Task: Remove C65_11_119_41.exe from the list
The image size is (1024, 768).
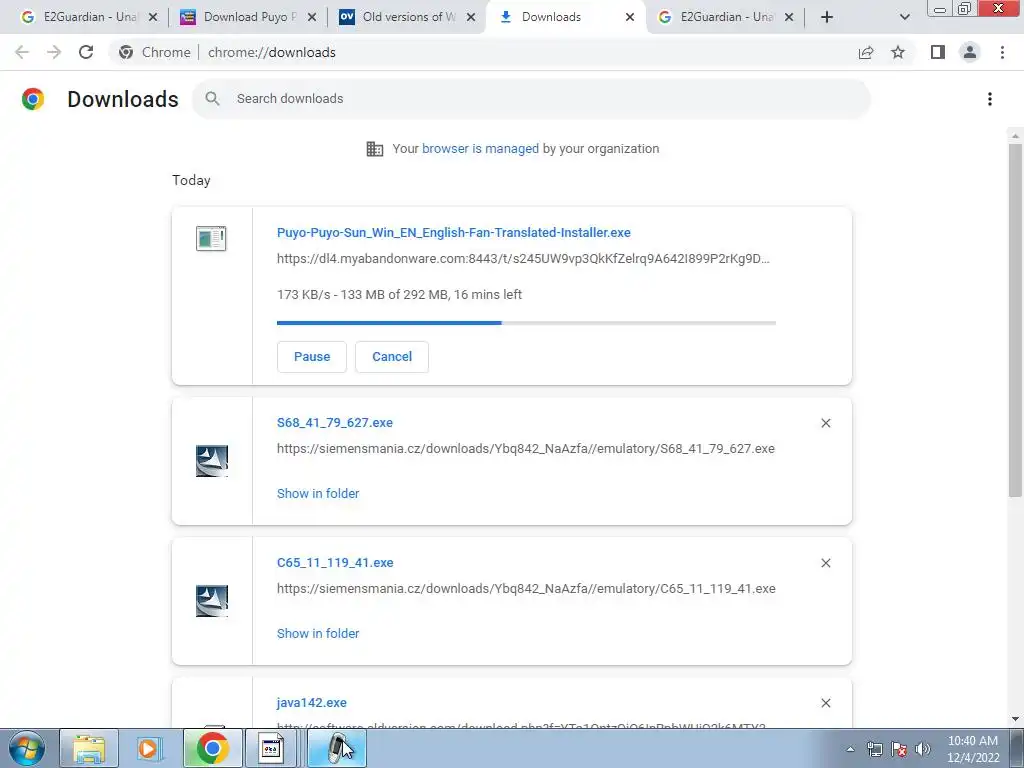Action: [x=825, y=563]
